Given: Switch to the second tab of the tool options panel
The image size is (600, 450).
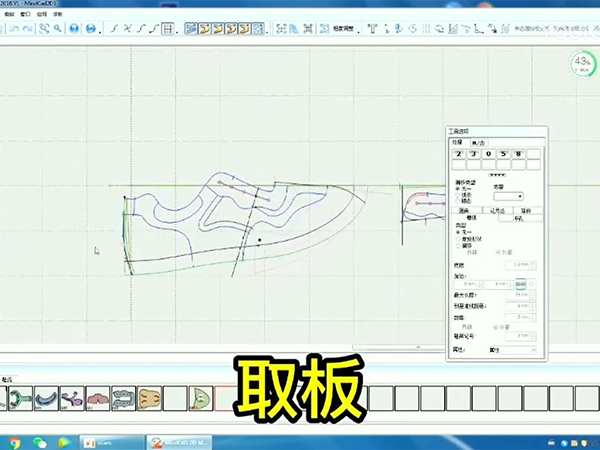Looking at the screenshot, I should (478, 143).
